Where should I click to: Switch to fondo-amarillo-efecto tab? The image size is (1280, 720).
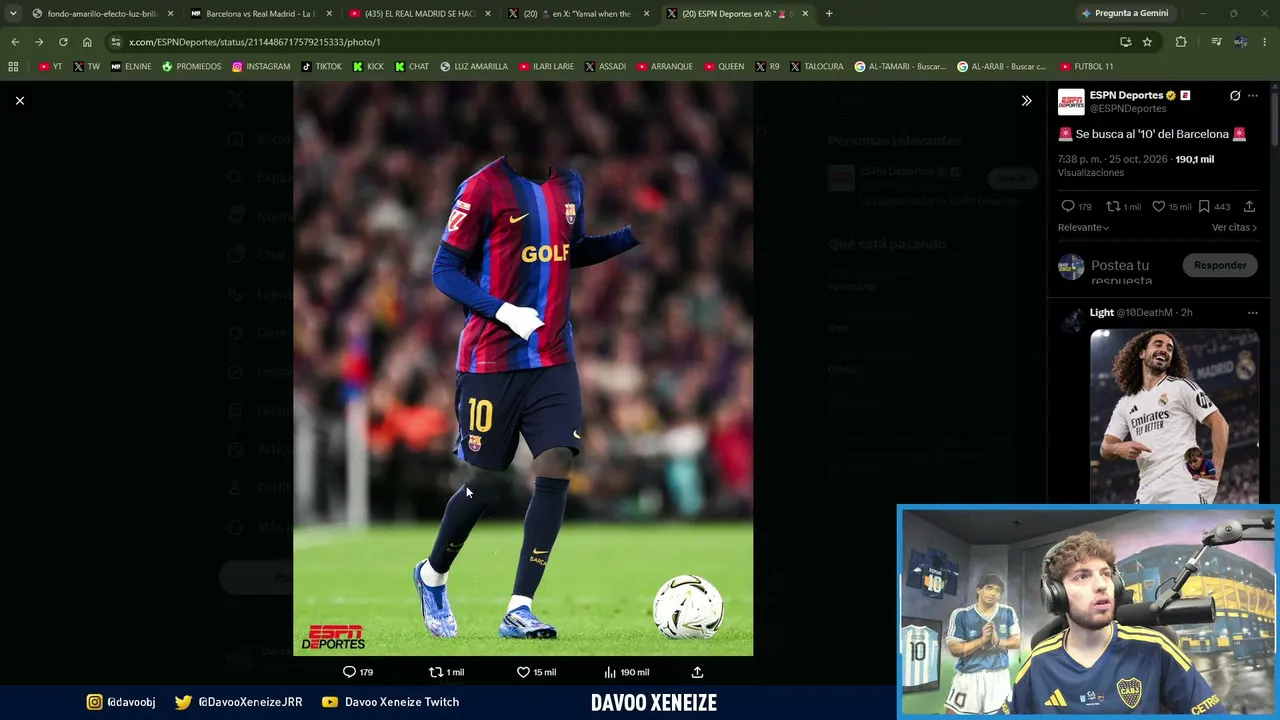click(x=101, y=14)
